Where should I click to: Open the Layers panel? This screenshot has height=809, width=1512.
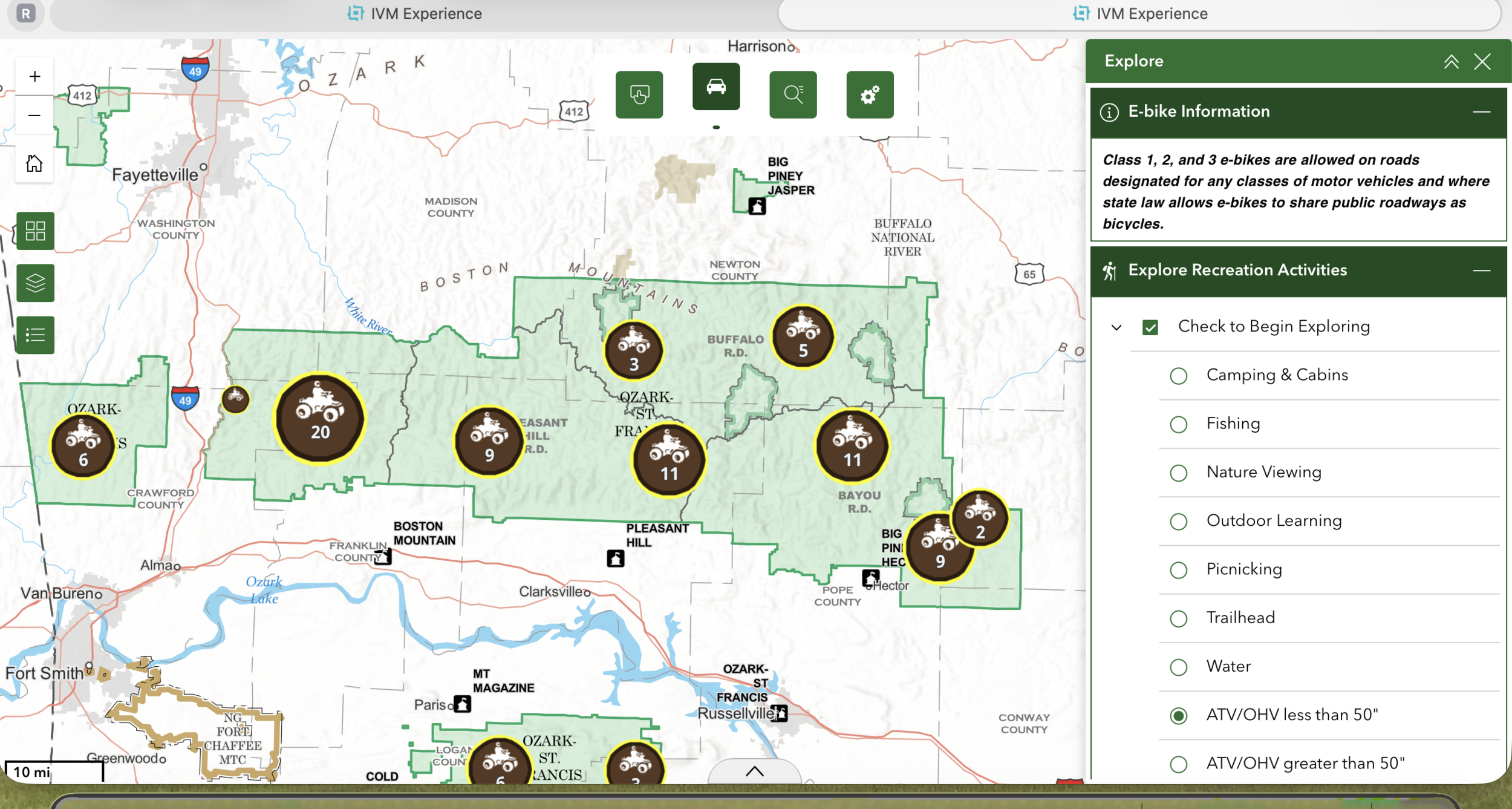[34, 283]
